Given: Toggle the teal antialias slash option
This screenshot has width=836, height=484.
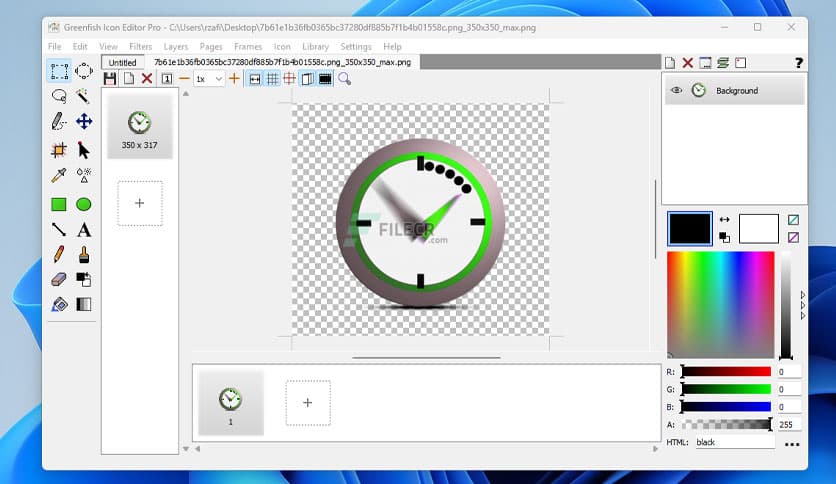Looking at the screenshot, I should pos(793,220).
